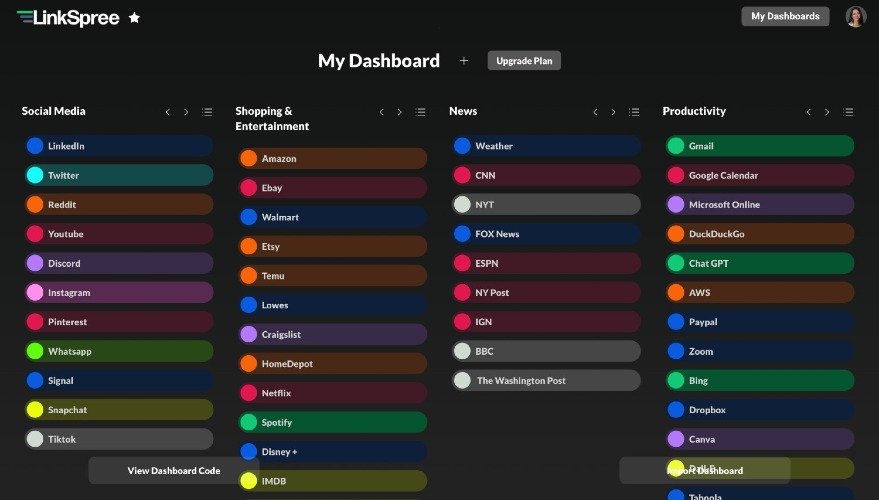Screen dimensions: 879x500
Task: Click Import Dashboard button
Action: point(705,470)
